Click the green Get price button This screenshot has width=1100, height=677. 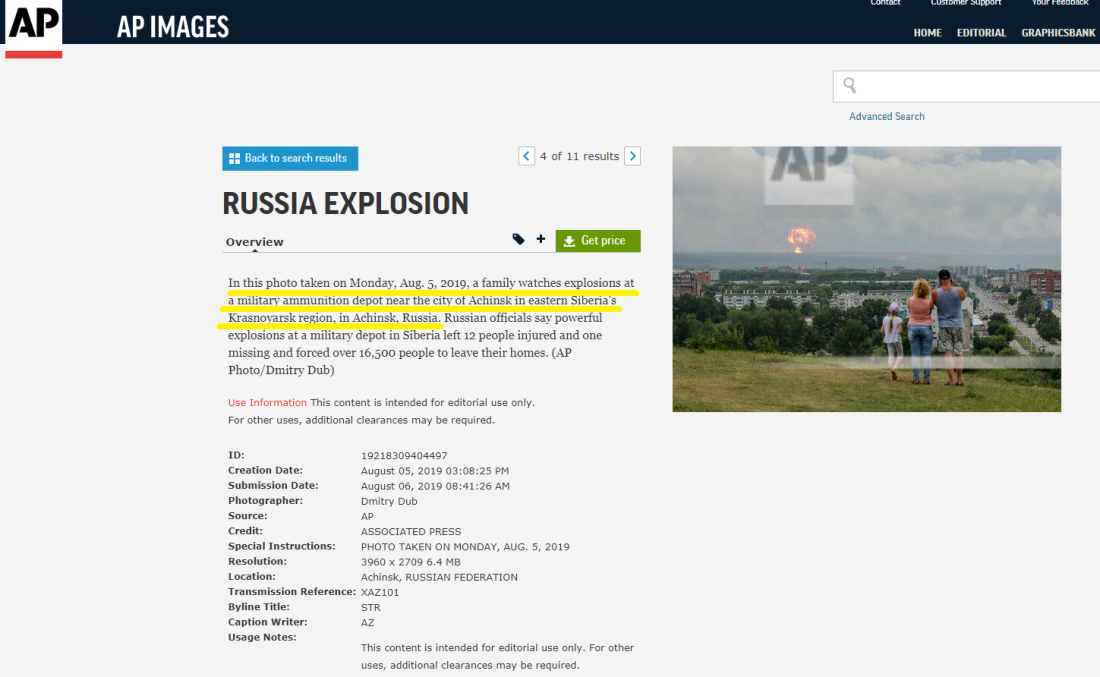[x=598, y=241]
